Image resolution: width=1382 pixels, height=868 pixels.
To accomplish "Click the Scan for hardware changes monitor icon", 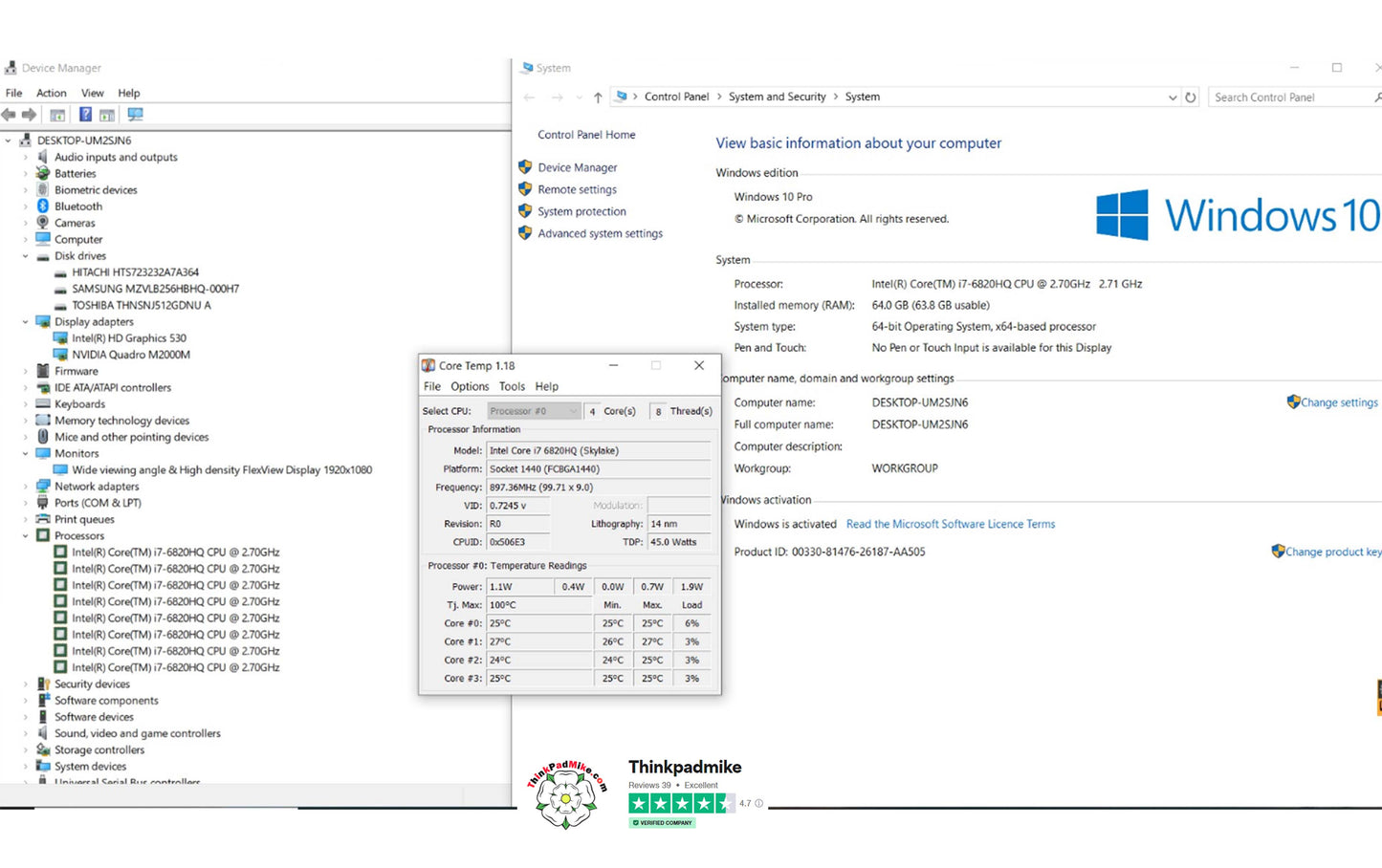I will click(x=135, y=115).
